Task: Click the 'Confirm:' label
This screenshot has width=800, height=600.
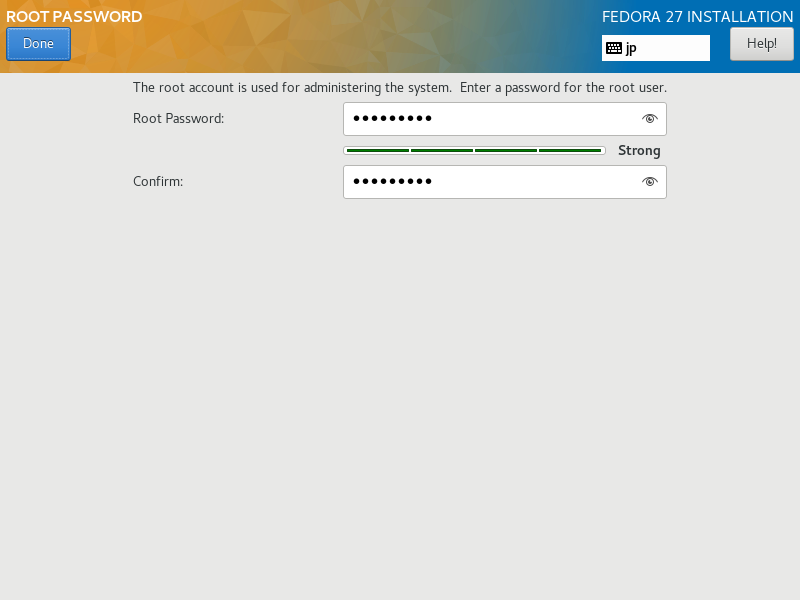Action: tap(158, 182)
